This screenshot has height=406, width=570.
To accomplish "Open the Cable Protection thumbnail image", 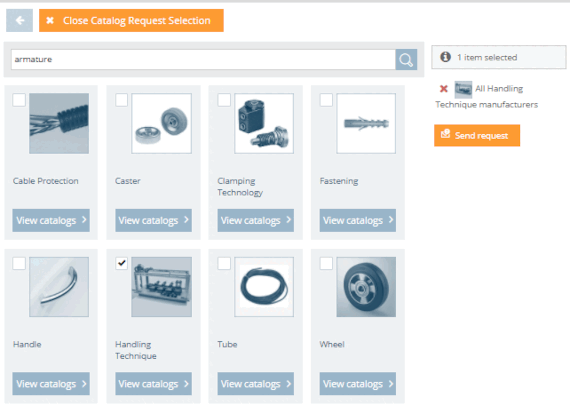I will click(x=59, y=123).
